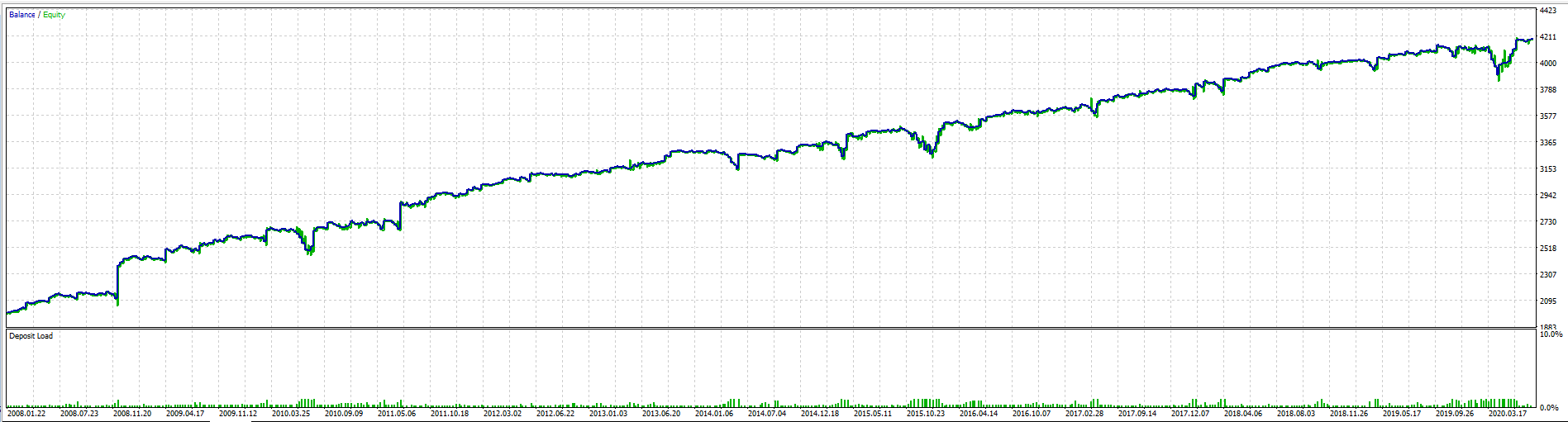Viewport: 1568px width, 422px height.
Task: Select the 2017.12.07 date label
Action: tap(1190, 414)
